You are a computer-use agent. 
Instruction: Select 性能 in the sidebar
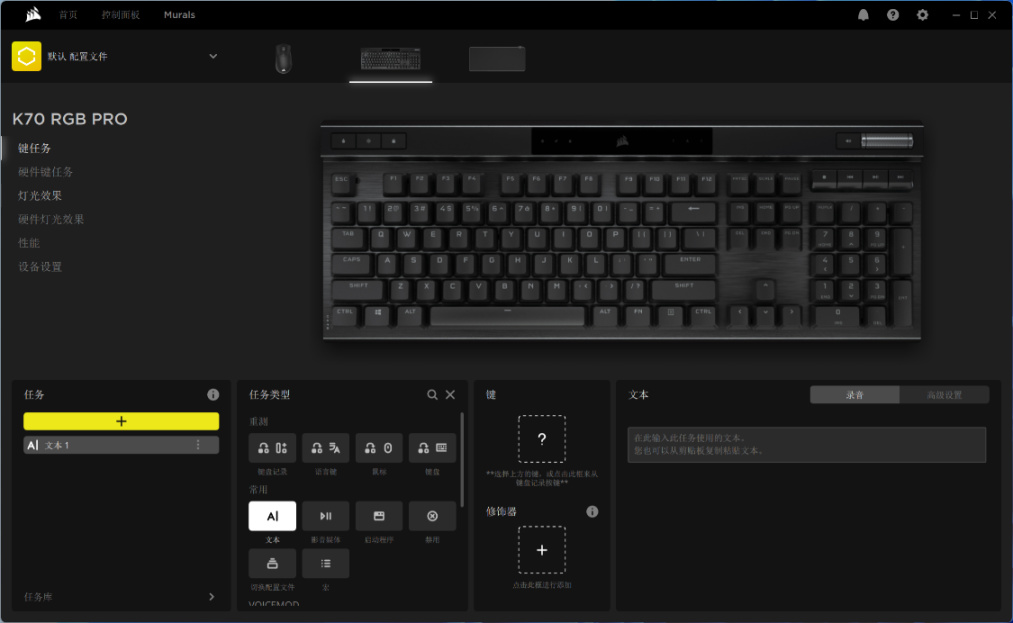coord(28,243)
